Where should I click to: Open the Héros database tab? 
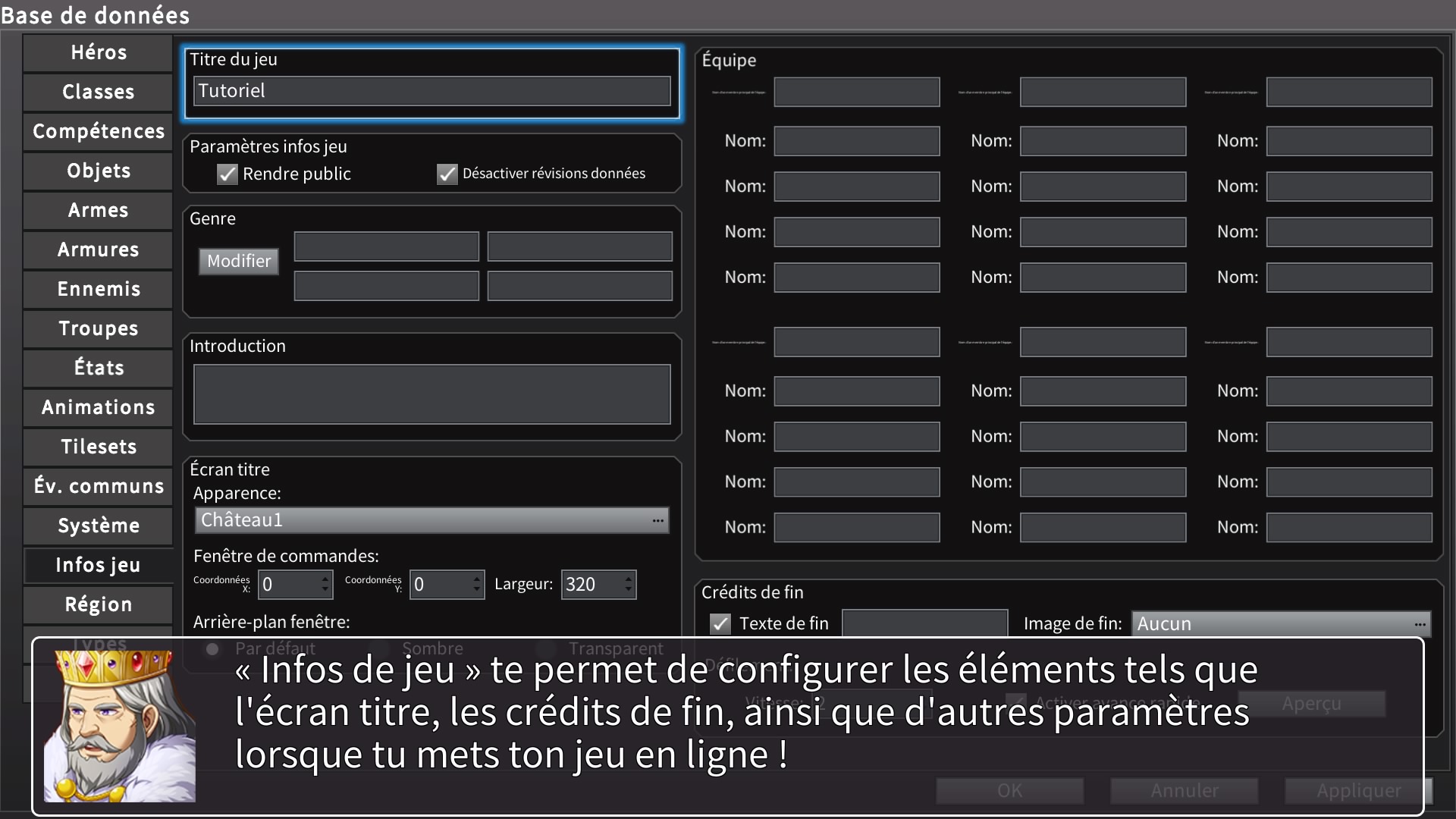coord(98,52)
